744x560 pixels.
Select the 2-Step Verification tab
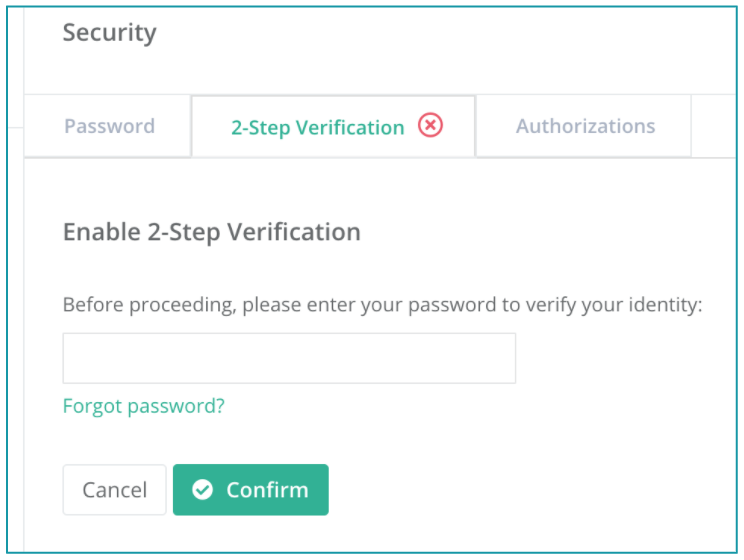[x=333, y=126]
